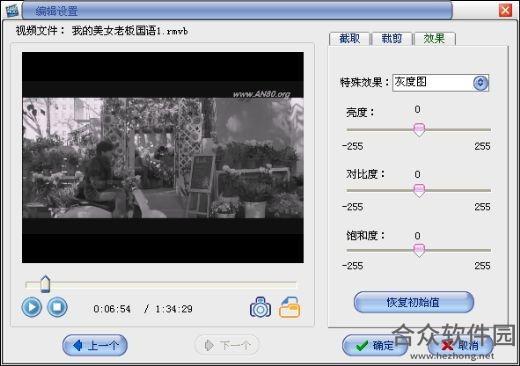This screenshot has height=366, width=520.
Task: Go to previous file with 上一个
Action: coord(95,345)
